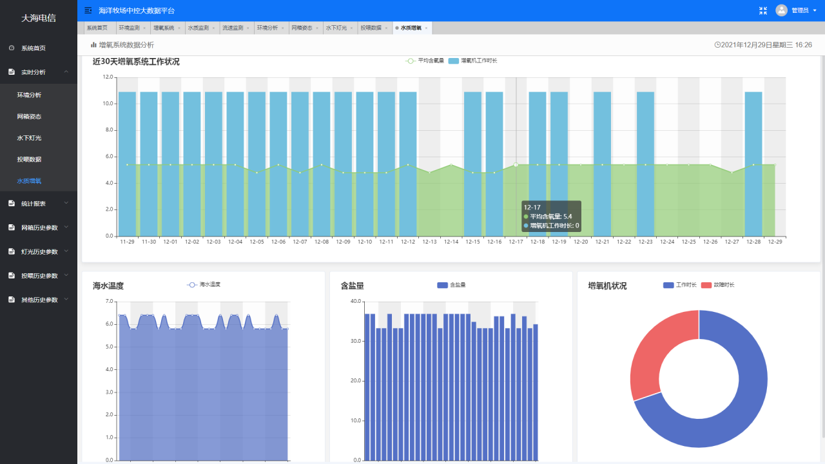Image resolution: width=826 pixels, height=465 pixels.
Task: Collapse sidebar with the hamburger menu icon
Action: coord(88,10)
